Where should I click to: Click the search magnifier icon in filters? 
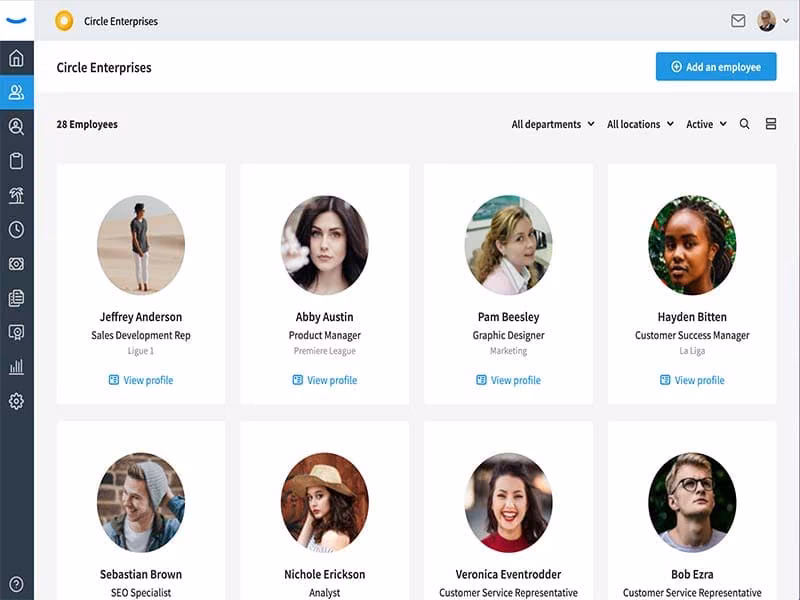(x=744, y=124)
